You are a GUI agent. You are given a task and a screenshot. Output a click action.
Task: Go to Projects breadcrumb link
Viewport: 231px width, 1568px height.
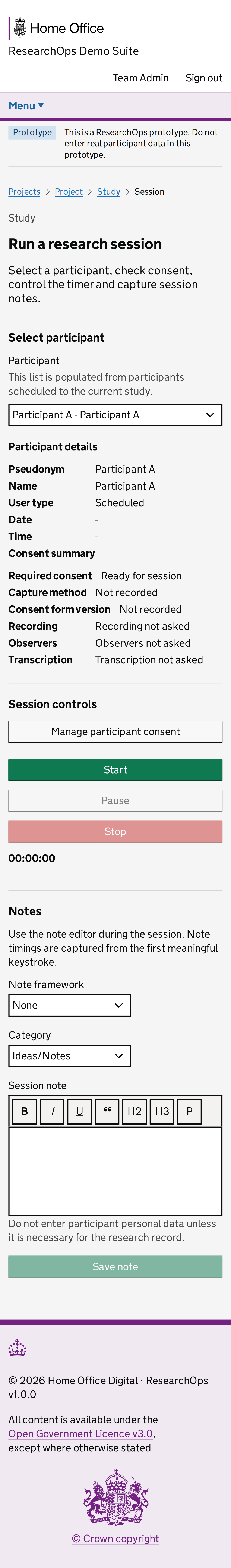point(24,192)
